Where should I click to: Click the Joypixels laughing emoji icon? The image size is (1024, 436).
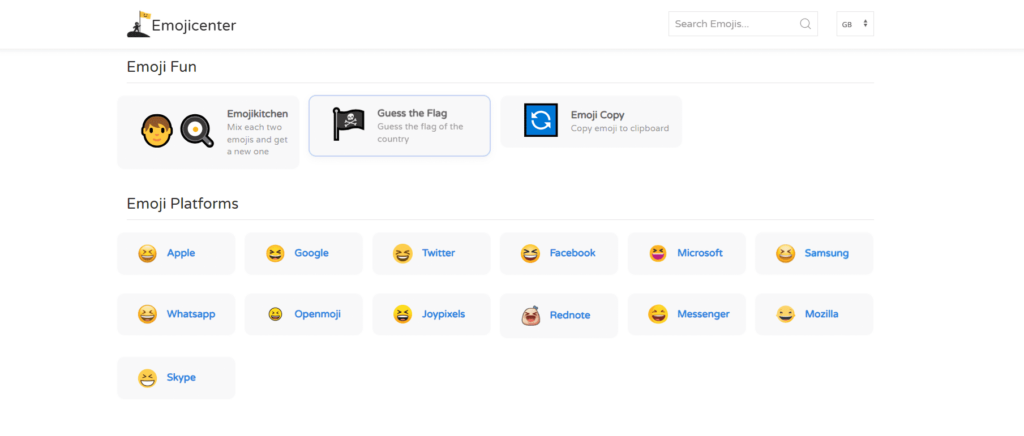(x=403, y=315)
